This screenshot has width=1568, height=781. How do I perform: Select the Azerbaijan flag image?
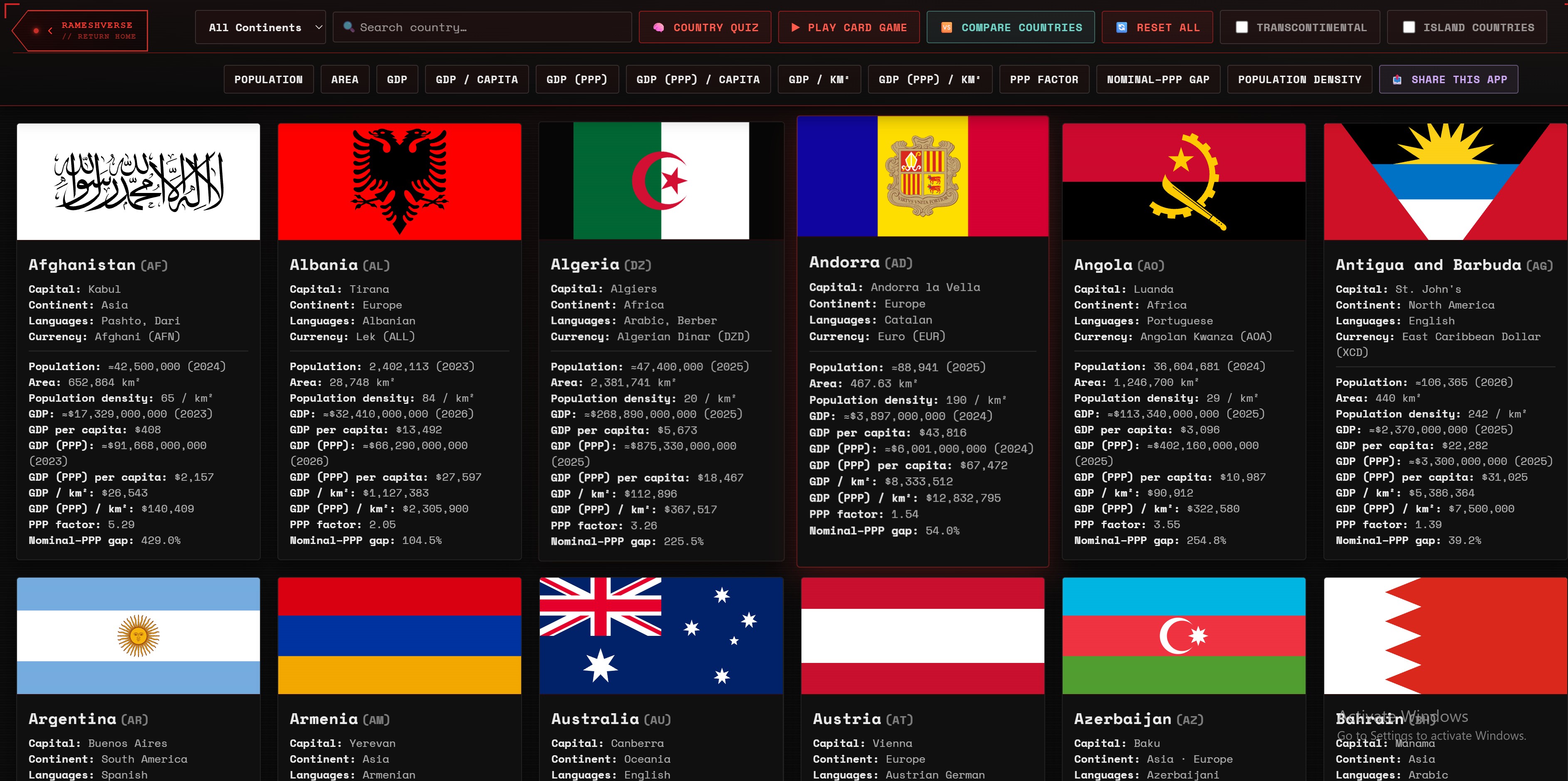pos(1184,635)
